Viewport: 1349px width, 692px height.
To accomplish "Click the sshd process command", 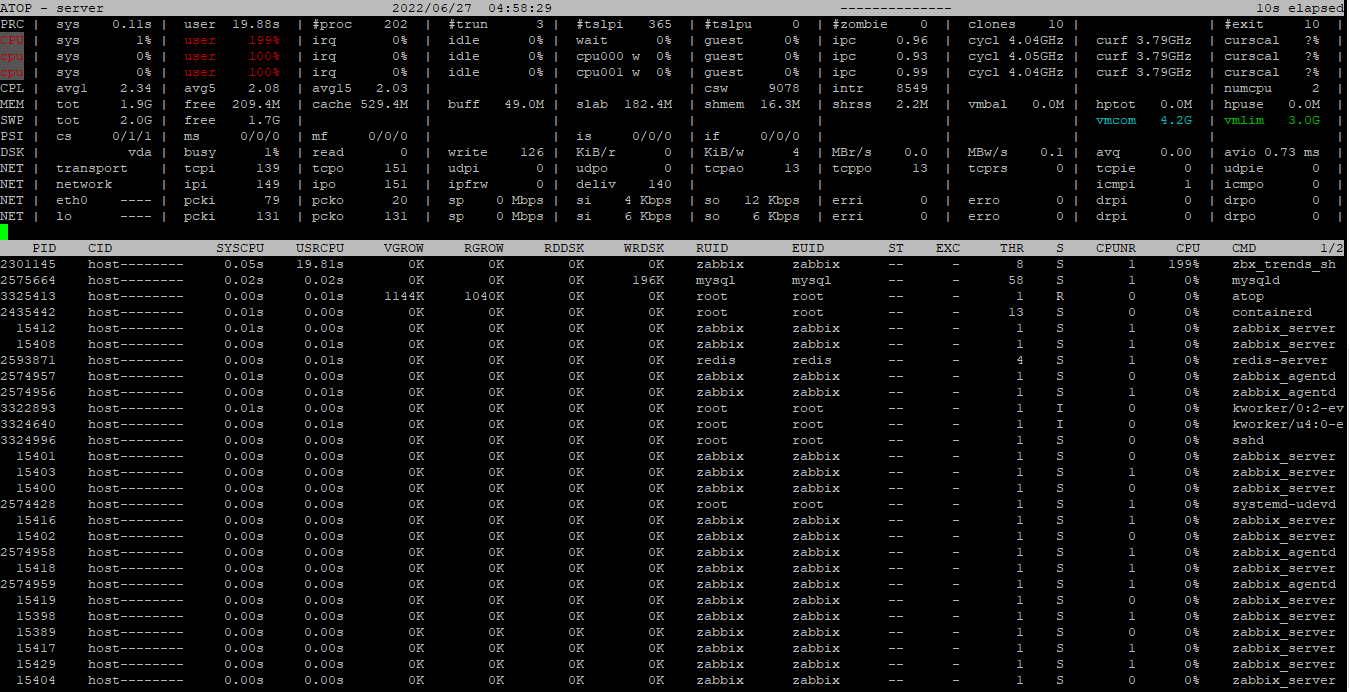I will click(x=1248, y=440).
